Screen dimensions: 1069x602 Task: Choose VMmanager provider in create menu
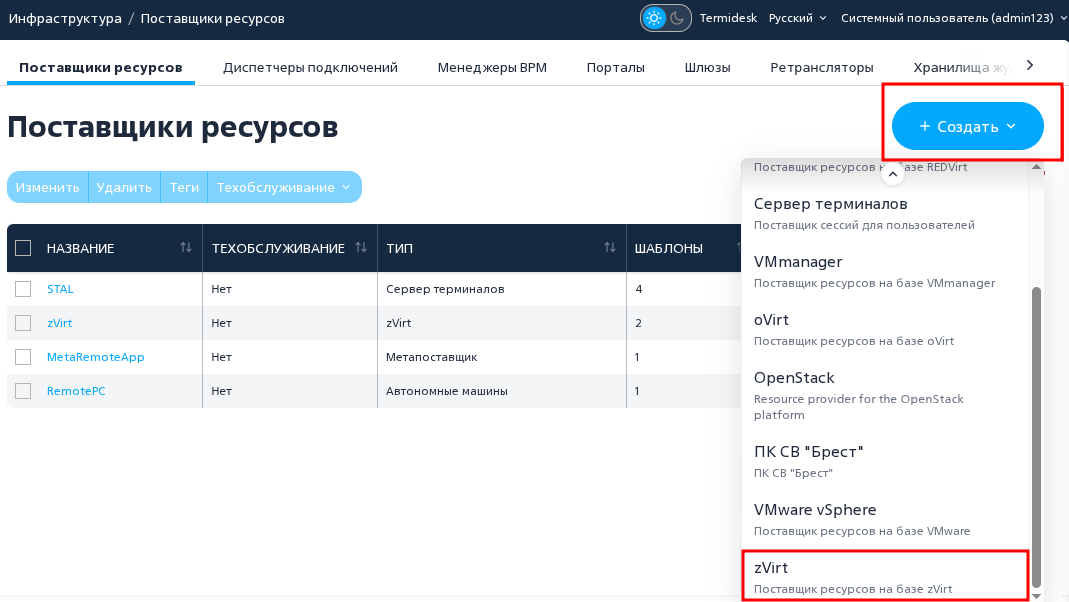tap(884, 271)
